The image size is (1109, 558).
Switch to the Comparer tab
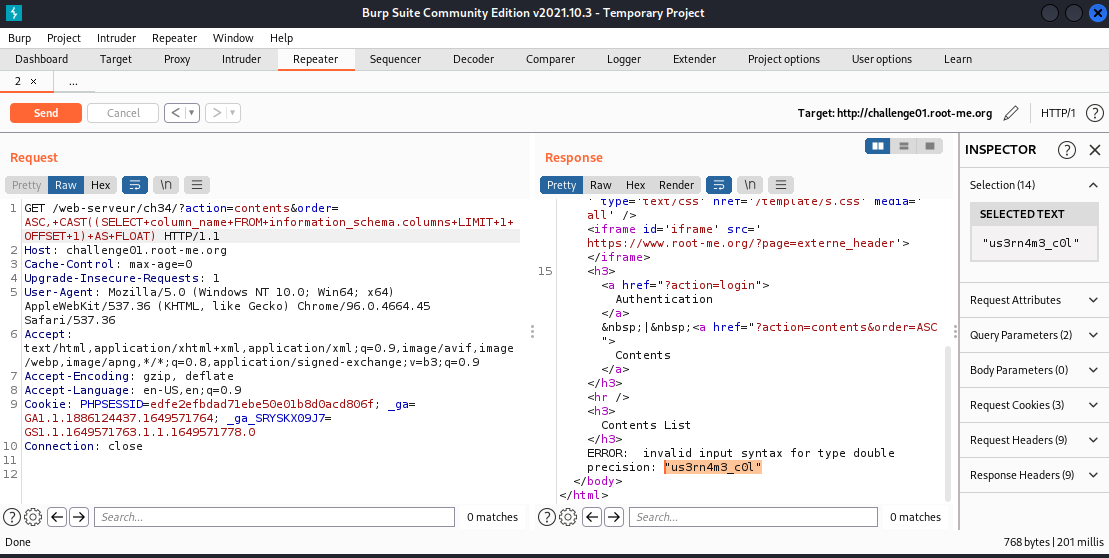[550, 59]
